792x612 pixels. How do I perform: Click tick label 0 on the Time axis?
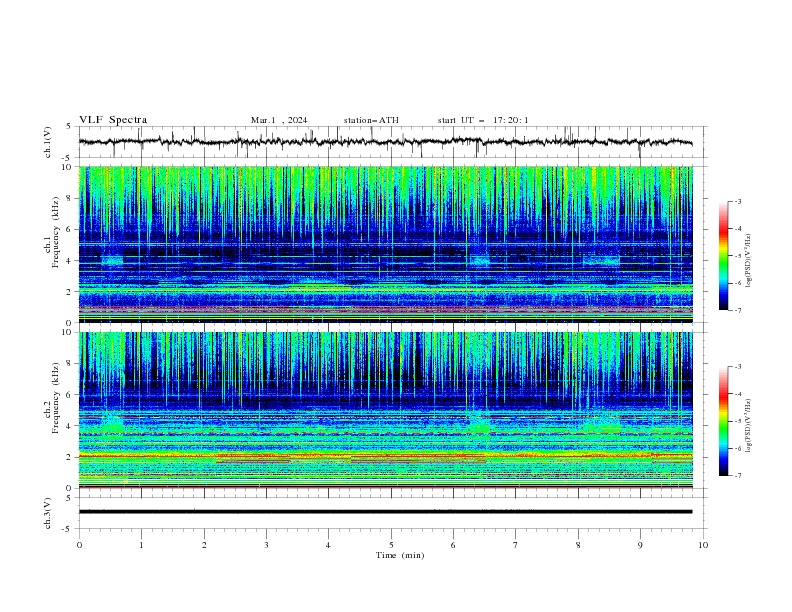click(x=79, y=545)
